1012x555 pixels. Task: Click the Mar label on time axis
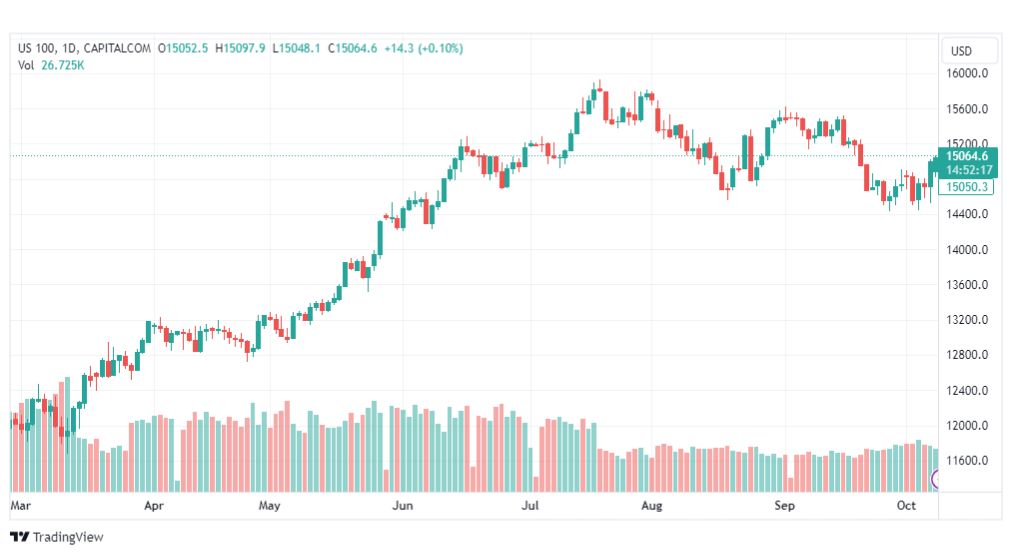coord(20,505)
